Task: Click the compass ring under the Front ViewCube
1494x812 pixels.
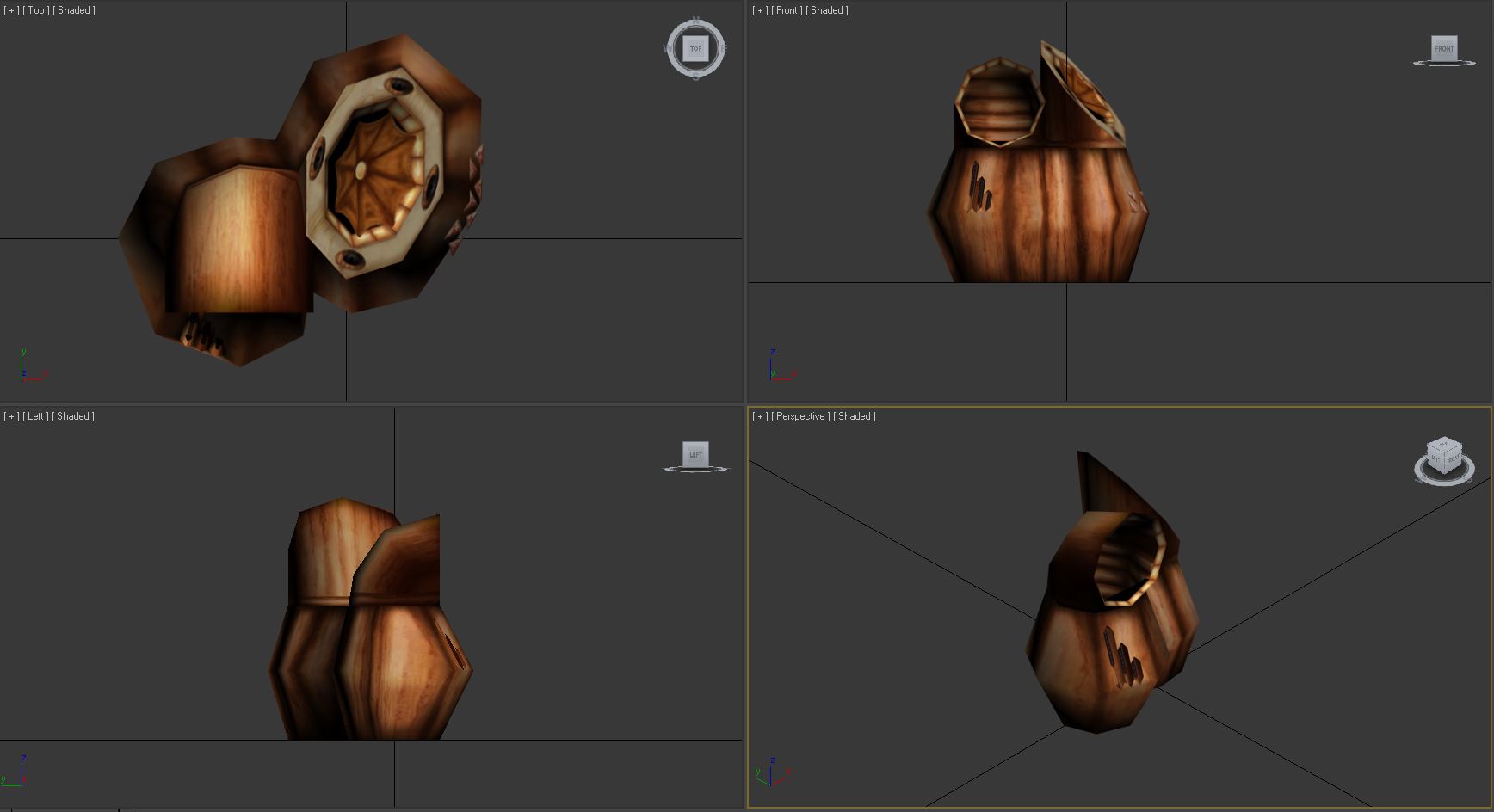Action: tap(1444, 63)
